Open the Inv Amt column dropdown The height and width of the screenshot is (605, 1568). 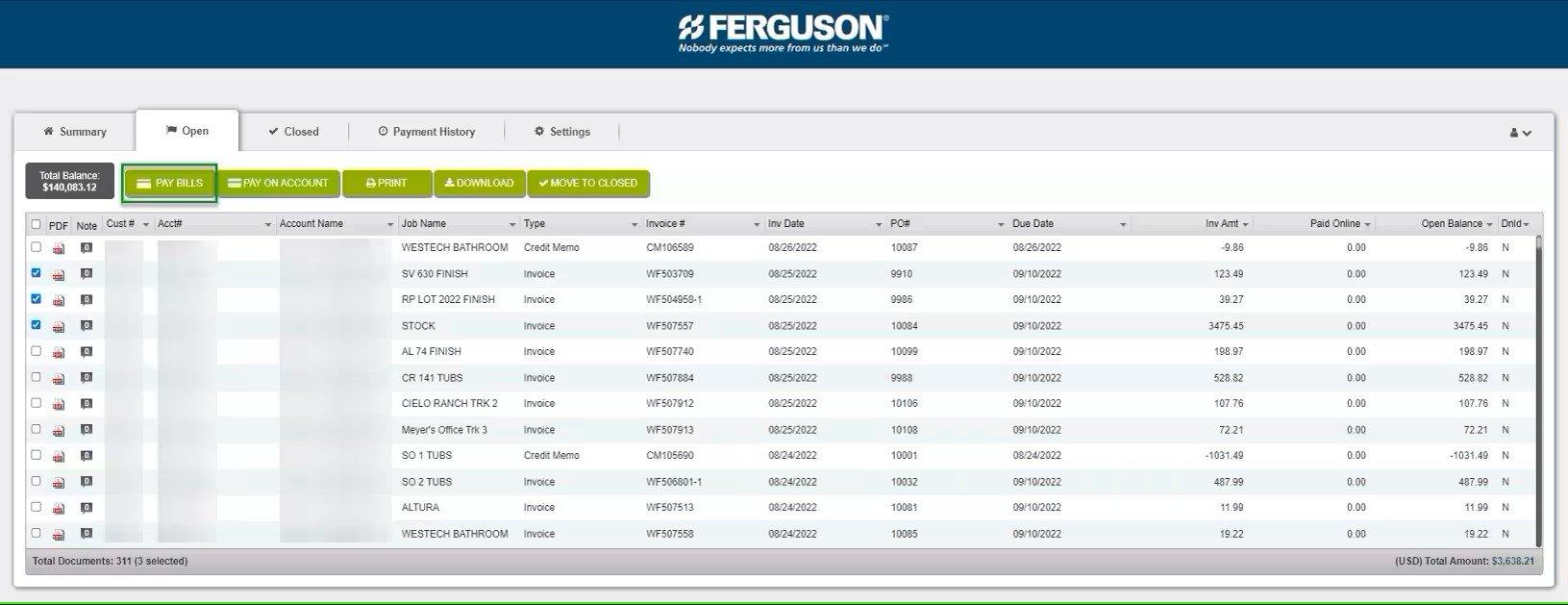coord(1245,224)
